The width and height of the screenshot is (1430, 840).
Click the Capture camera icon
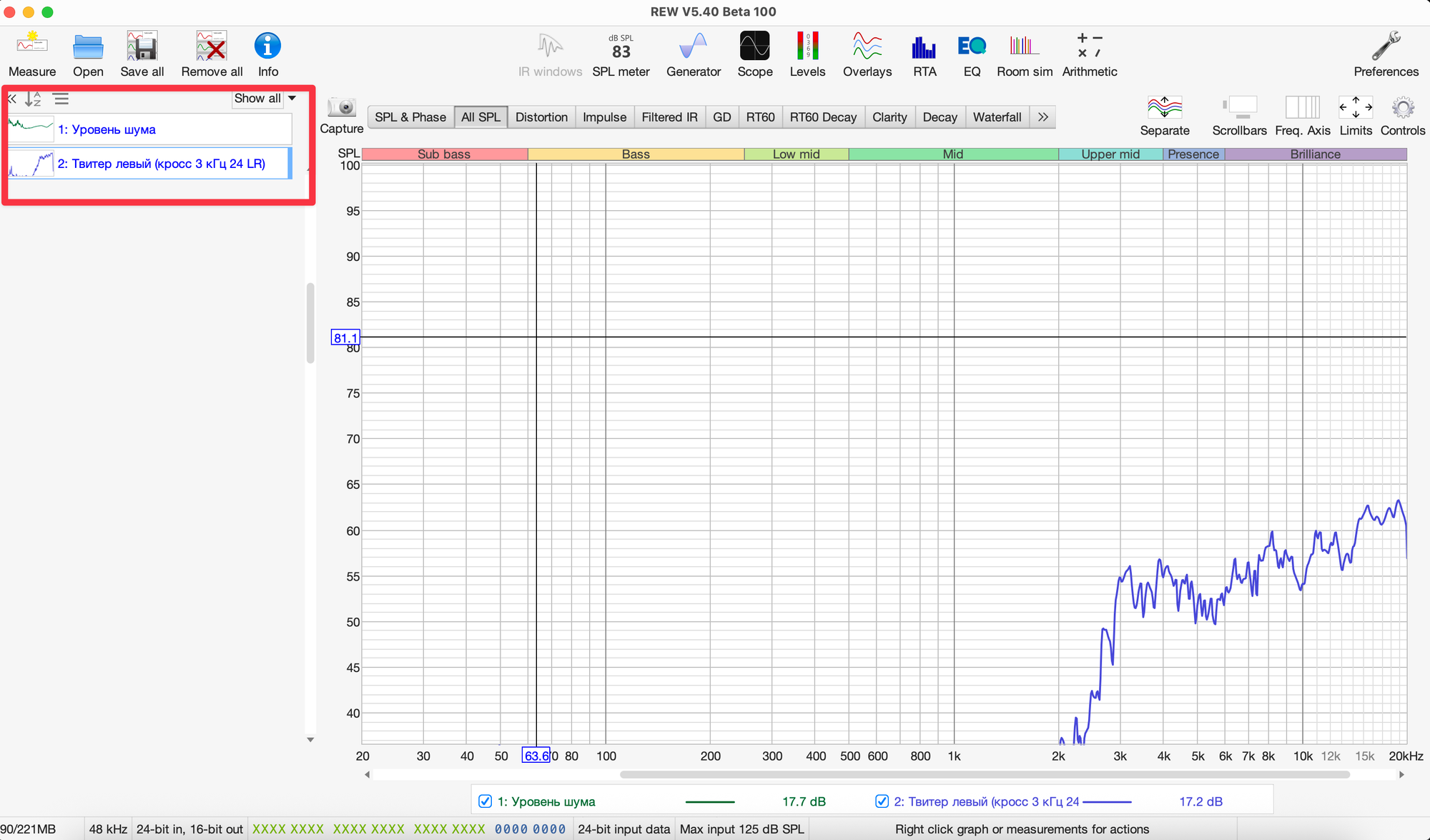click(x=342, y=108)
